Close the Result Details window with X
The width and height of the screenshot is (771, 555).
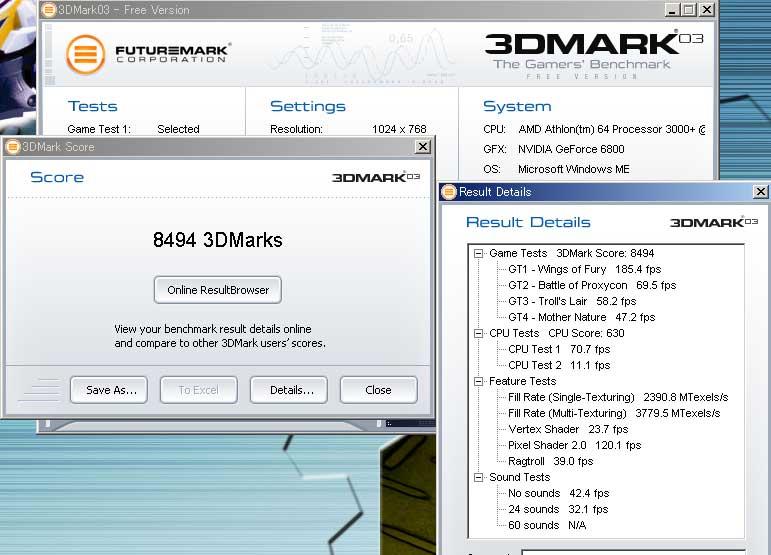(x=760, y=191)
